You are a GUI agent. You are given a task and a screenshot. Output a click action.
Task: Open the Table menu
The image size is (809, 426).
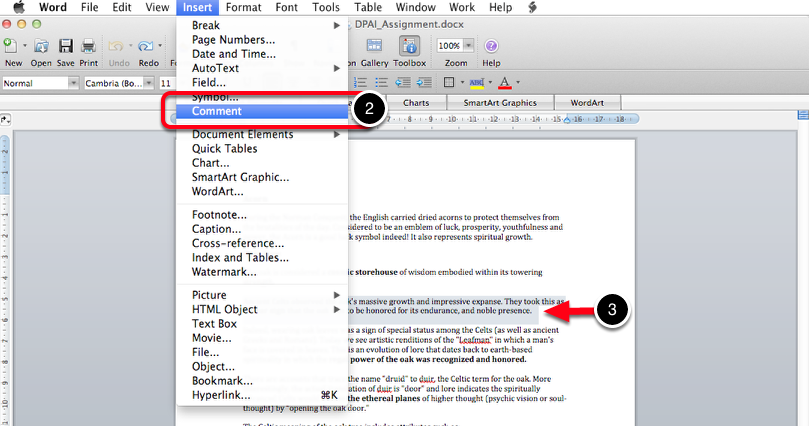point(368,7)
